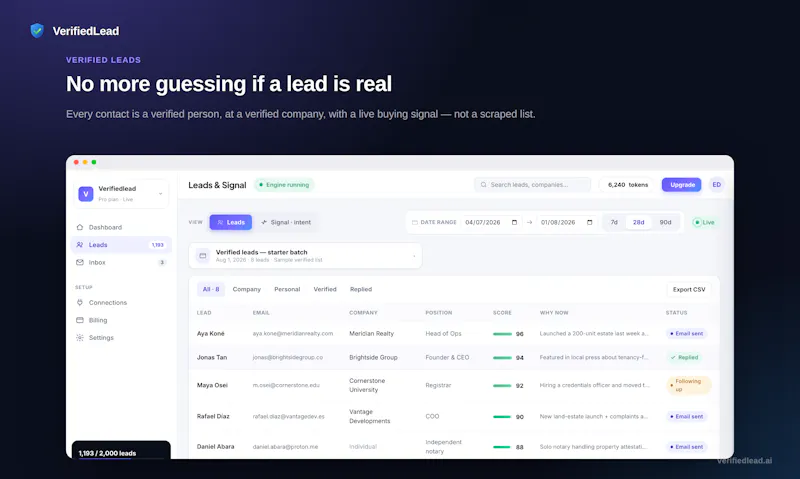Click the starter batch list icon

203,256
